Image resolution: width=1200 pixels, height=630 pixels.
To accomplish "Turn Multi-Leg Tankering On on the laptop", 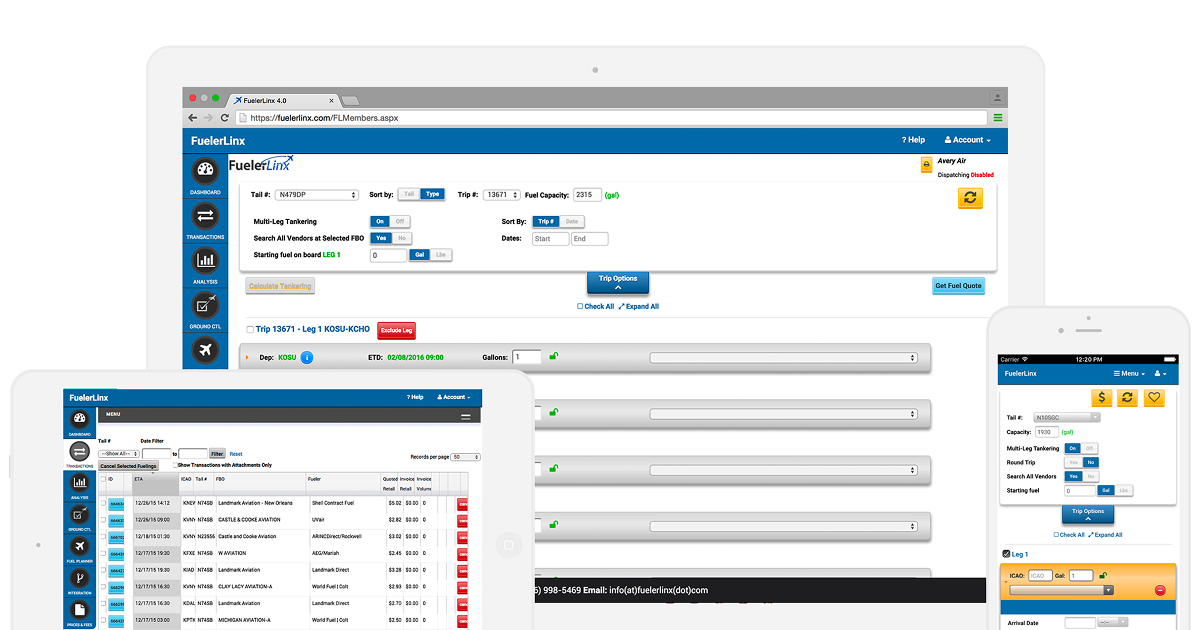I will [379, 221].
